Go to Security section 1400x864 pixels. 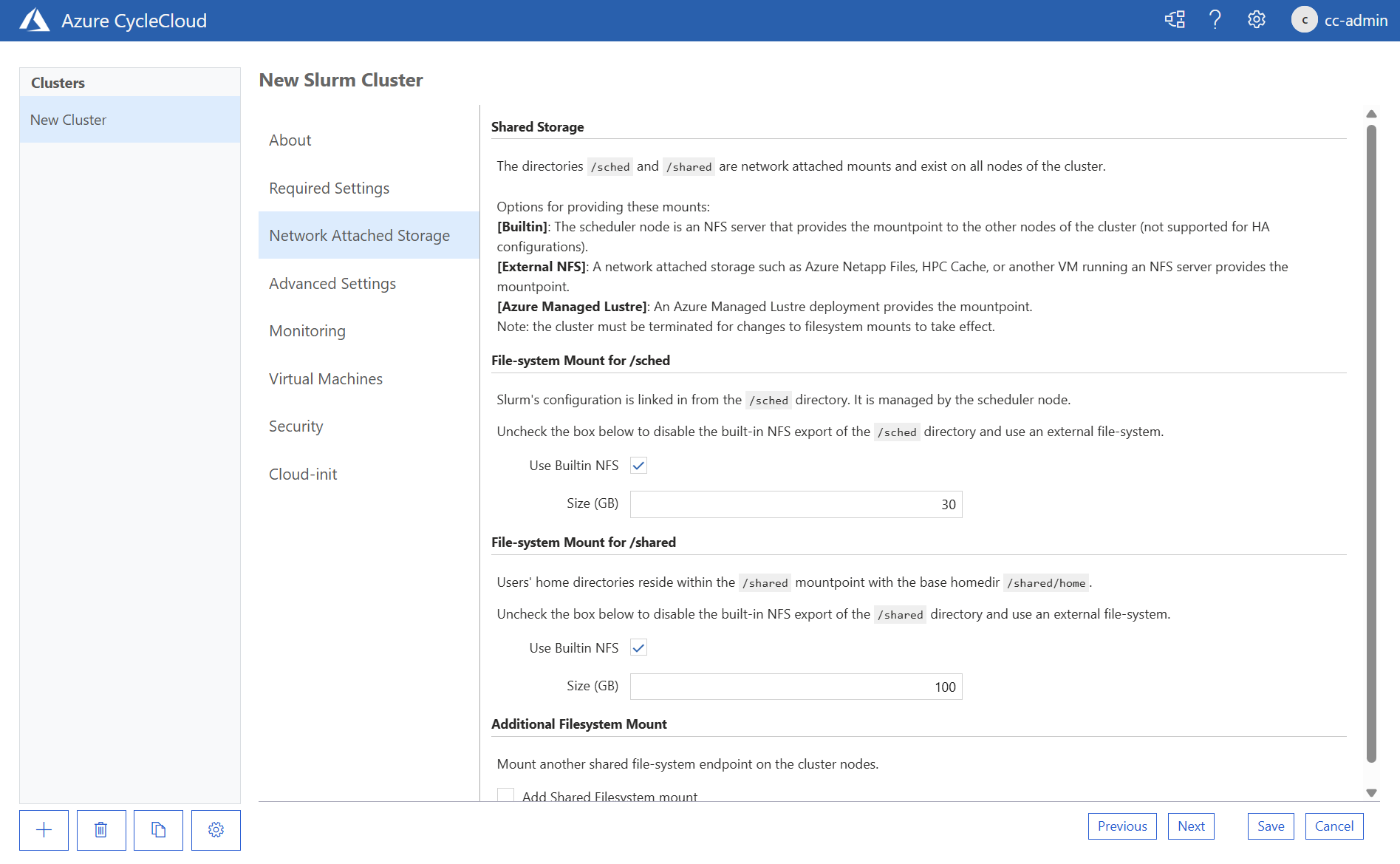click(x=369, y=426)
